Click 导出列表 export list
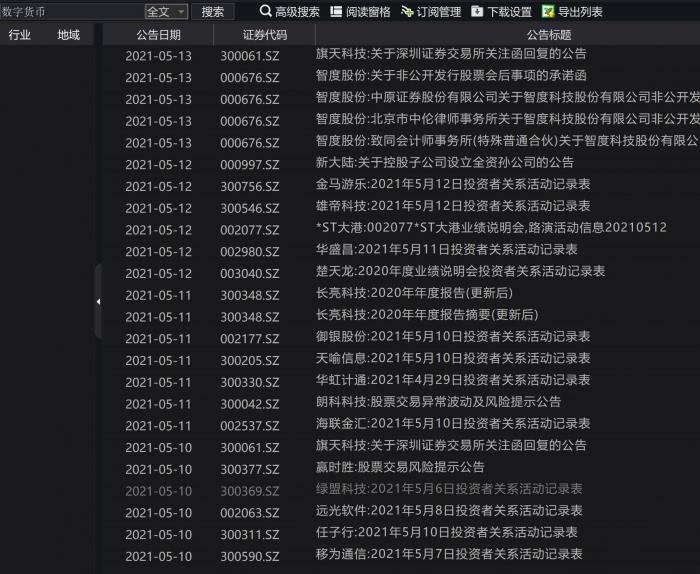The height and width of the screenshot is (574, 700). pos(572,12)
